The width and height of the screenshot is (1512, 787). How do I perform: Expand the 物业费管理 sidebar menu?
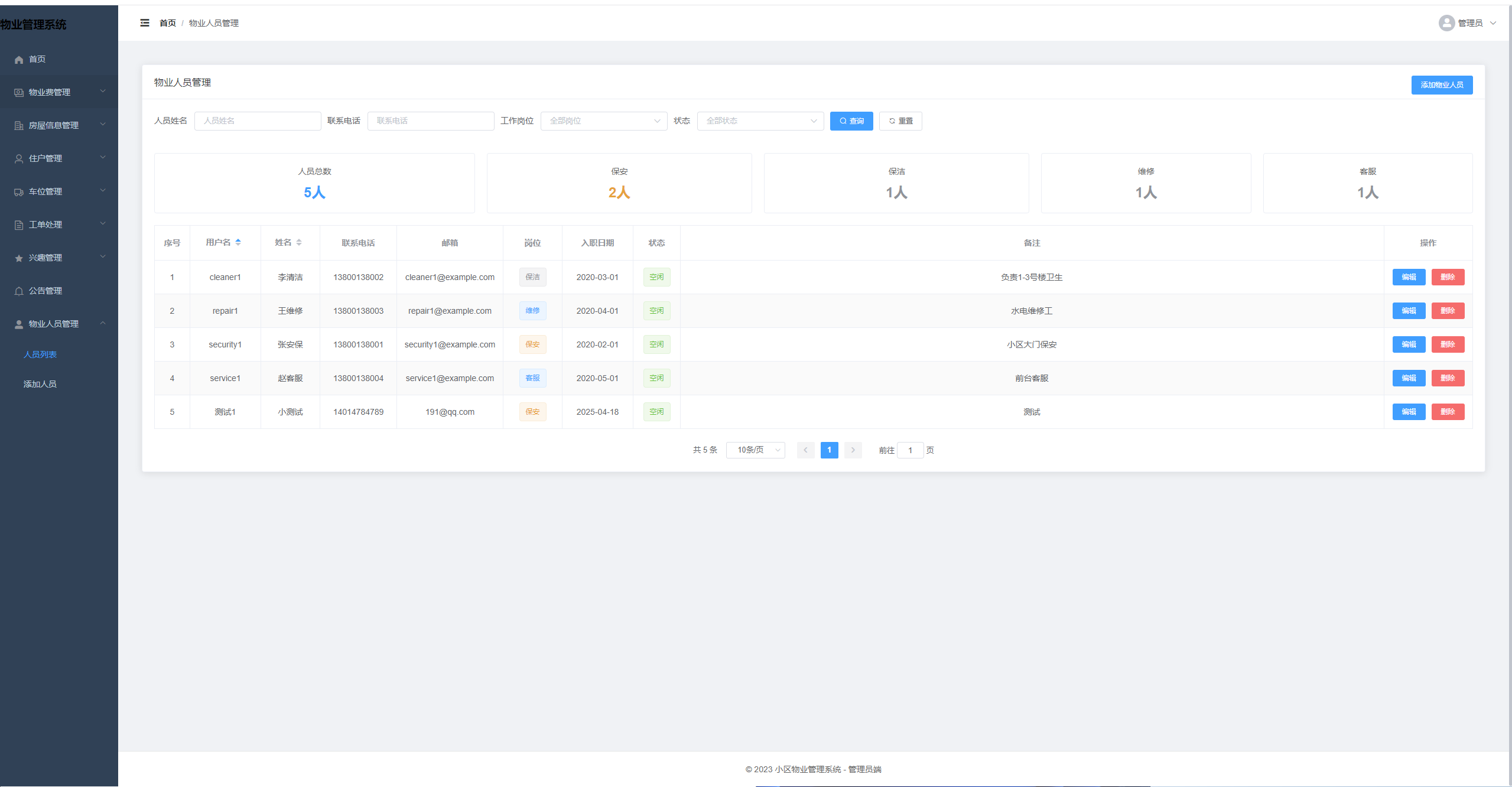59,92
